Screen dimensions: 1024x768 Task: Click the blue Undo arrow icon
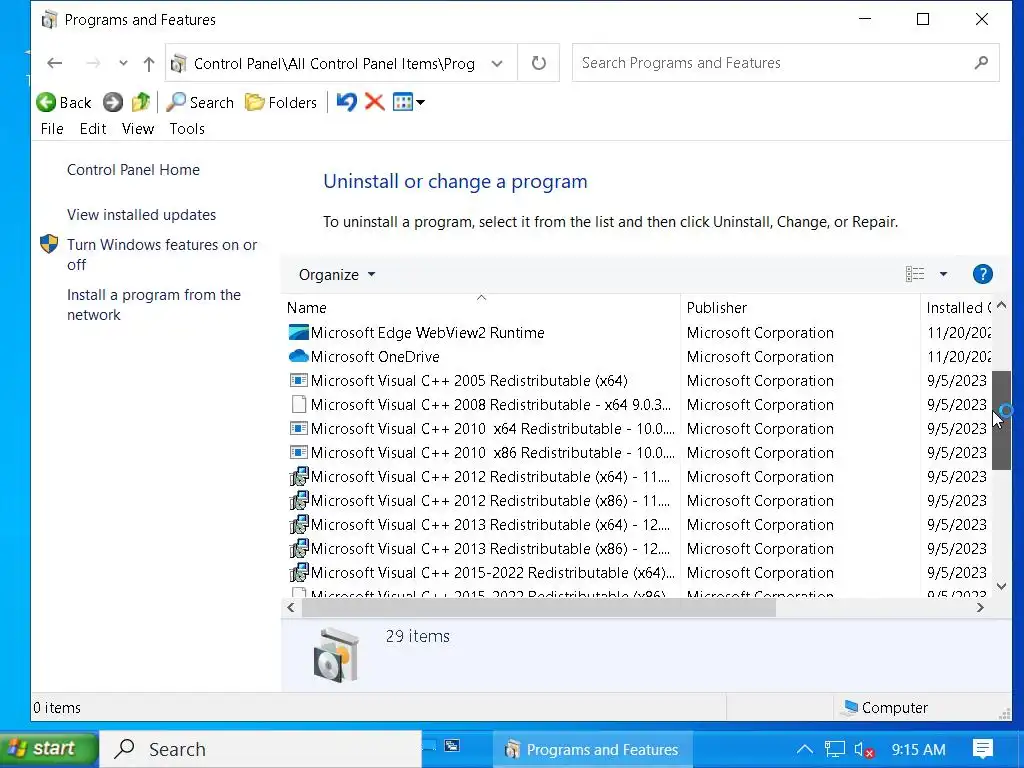click(x=347, y=102)
